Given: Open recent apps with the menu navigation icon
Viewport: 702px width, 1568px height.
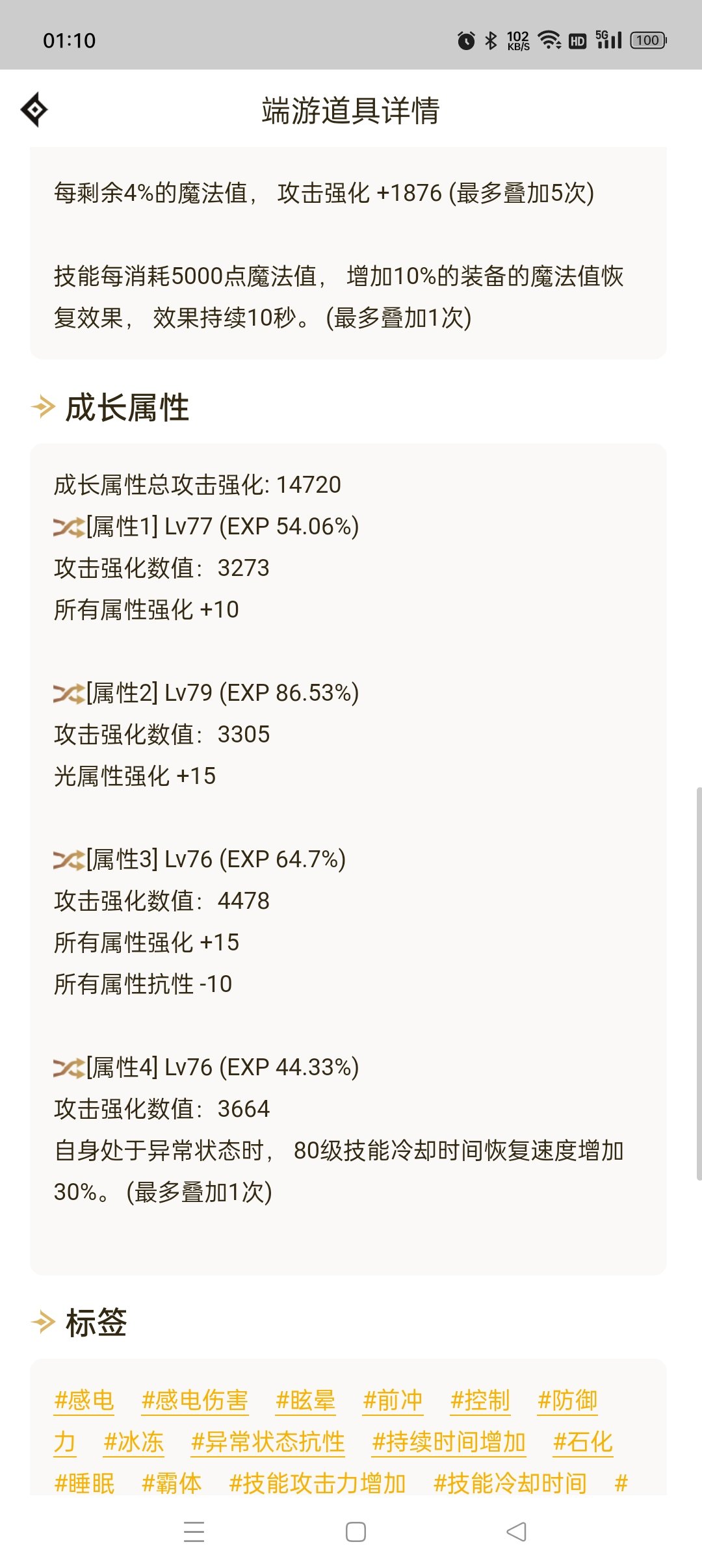Looking at the screenshot, I should (194, 1532).
